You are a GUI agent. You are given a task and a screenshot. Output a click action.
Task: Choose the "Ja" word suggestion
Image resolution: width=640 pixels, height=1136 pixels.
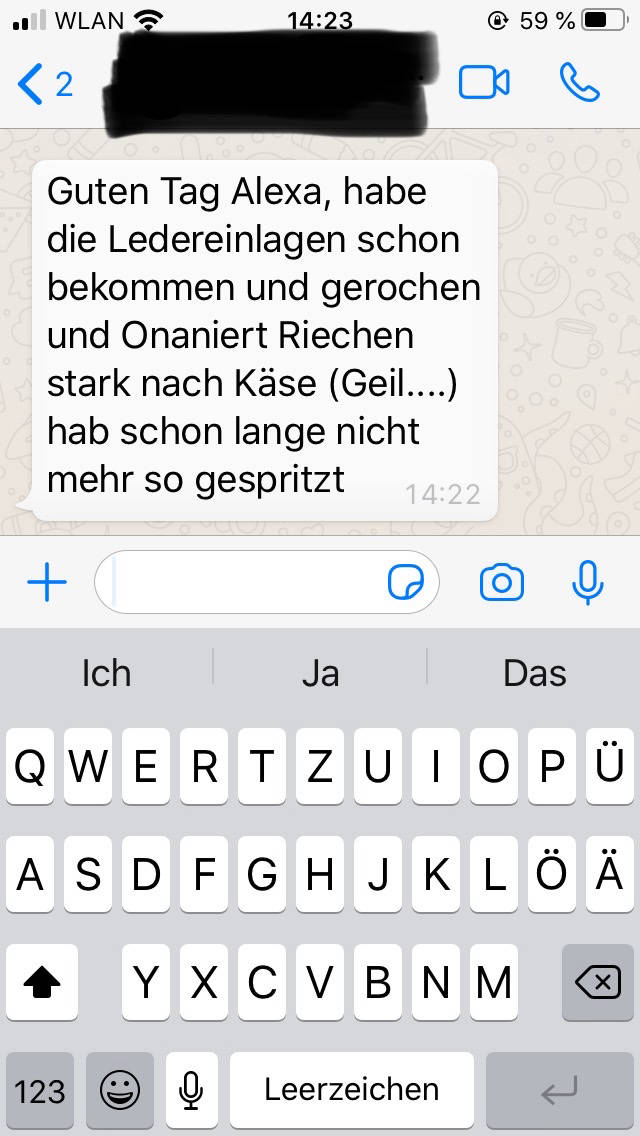pos(320,674)
